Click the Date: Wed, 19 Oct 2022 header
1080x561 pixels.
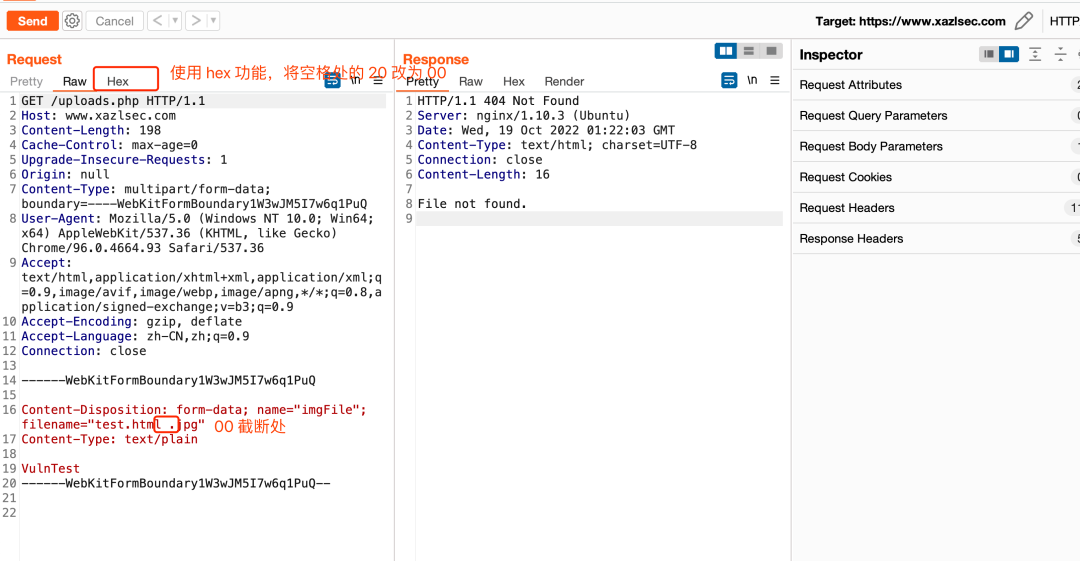[x=546, y=130]
